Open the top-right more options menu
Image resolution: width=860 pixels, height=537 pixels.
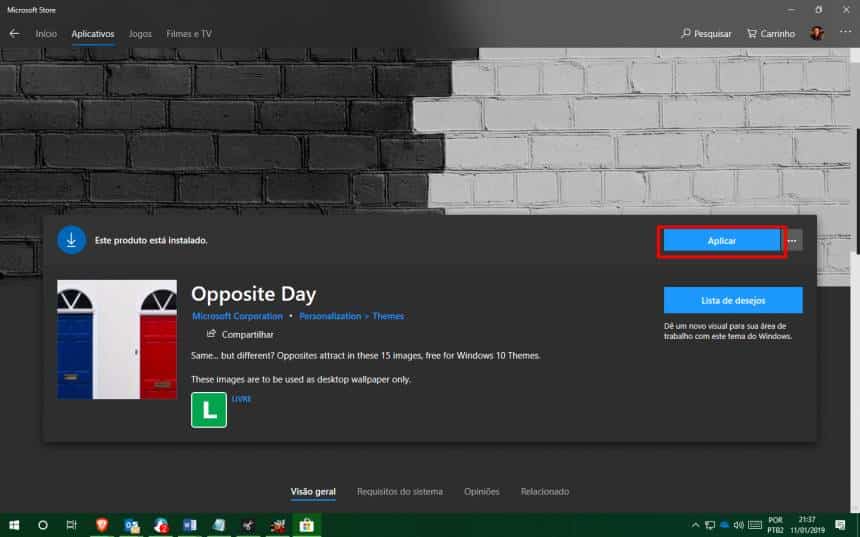[x=845, y=33]
